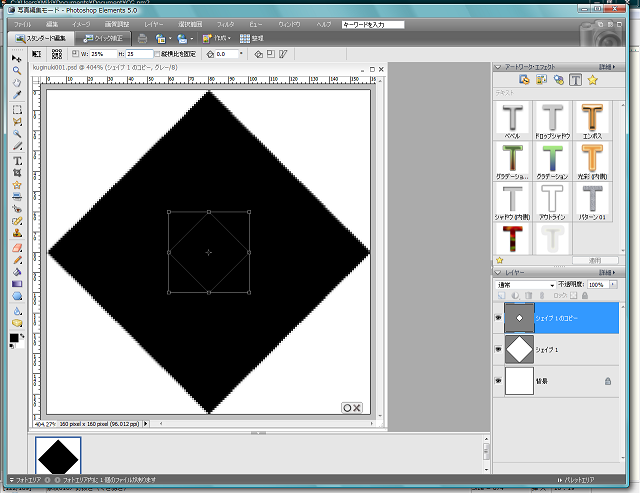Screen dimensions: 640x493
Task: Click the foreground black color swatch
Action: 14,338
